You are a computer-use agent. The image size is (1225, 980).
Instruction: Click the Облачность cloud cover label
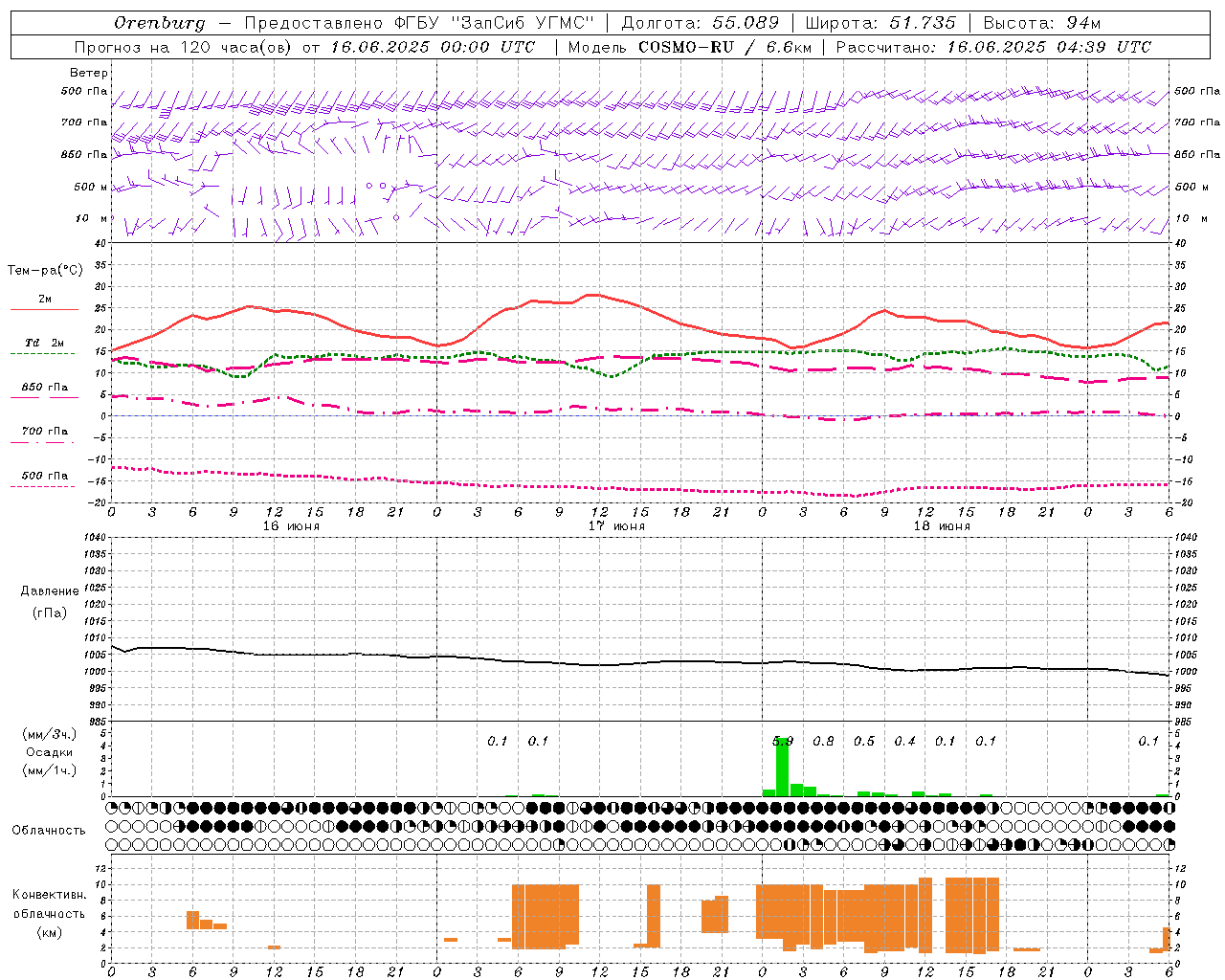[x=49, y=830]
